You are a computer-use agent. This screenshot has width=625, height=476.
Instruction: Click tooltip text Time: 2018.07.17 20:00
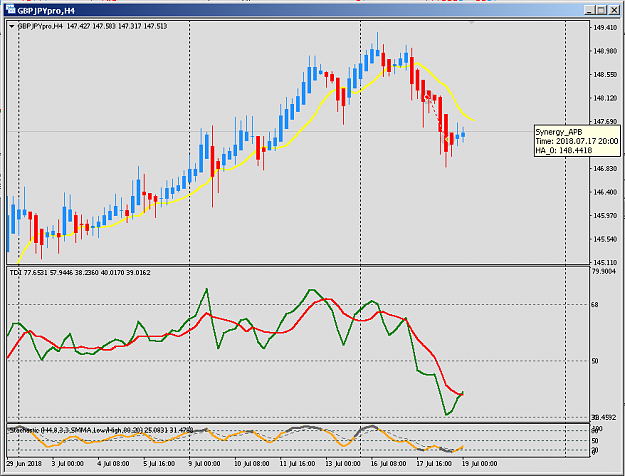[576, 141]
